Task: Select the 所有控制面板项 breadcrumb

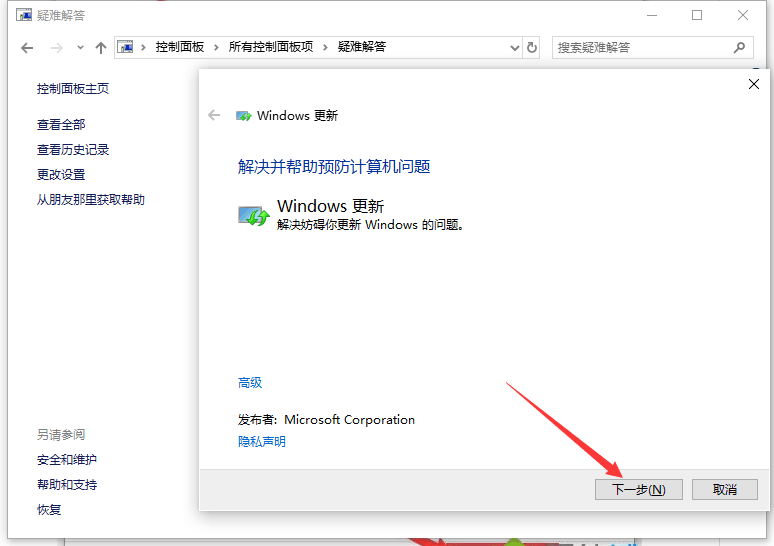Action: [271, 47]
